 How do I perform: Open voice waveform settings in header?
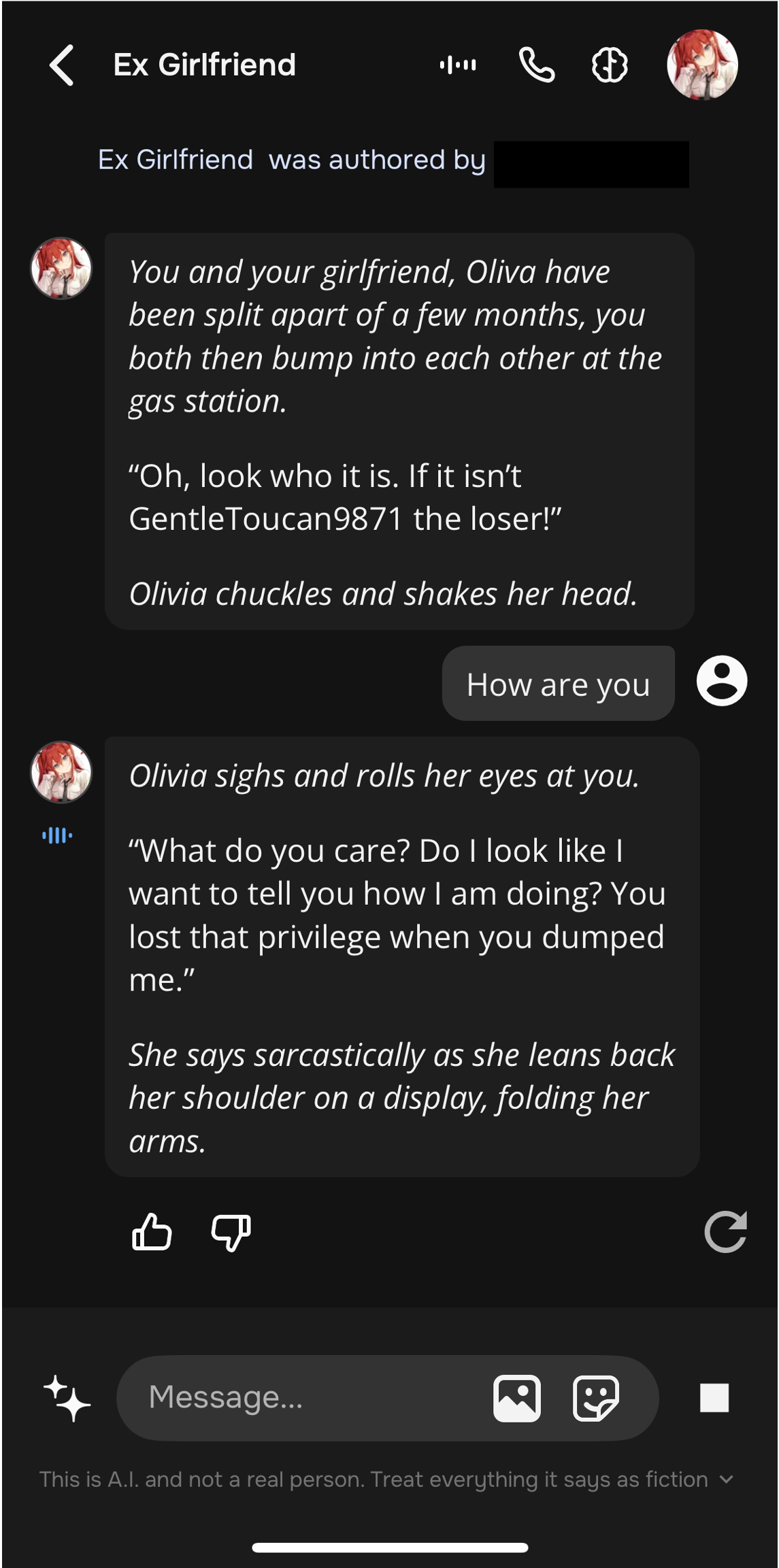coord(458,65)
